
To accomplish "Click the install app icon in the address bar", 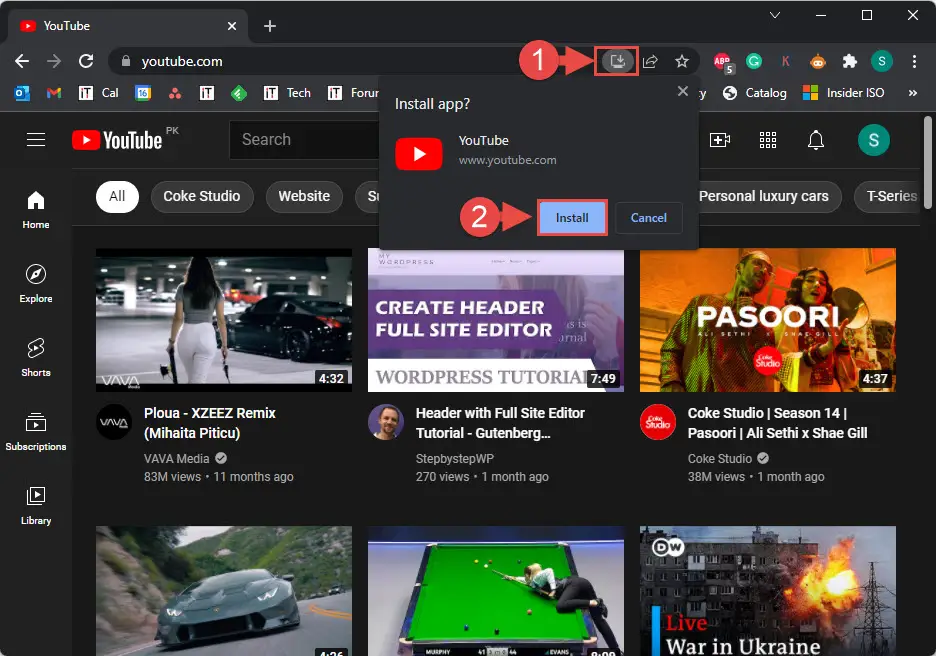I will coord(617,61).
